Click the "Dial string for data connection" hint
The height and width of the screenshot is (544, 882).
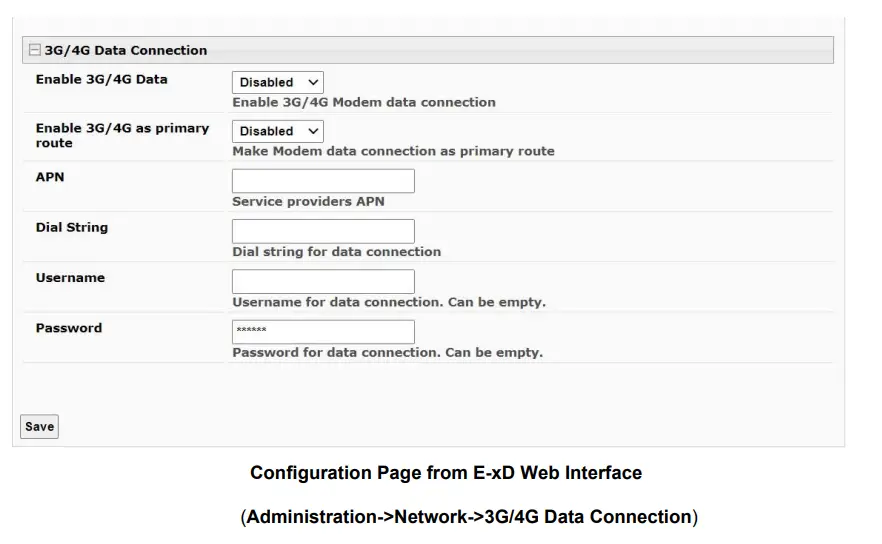pyautogui.click(x=336, y=251)
